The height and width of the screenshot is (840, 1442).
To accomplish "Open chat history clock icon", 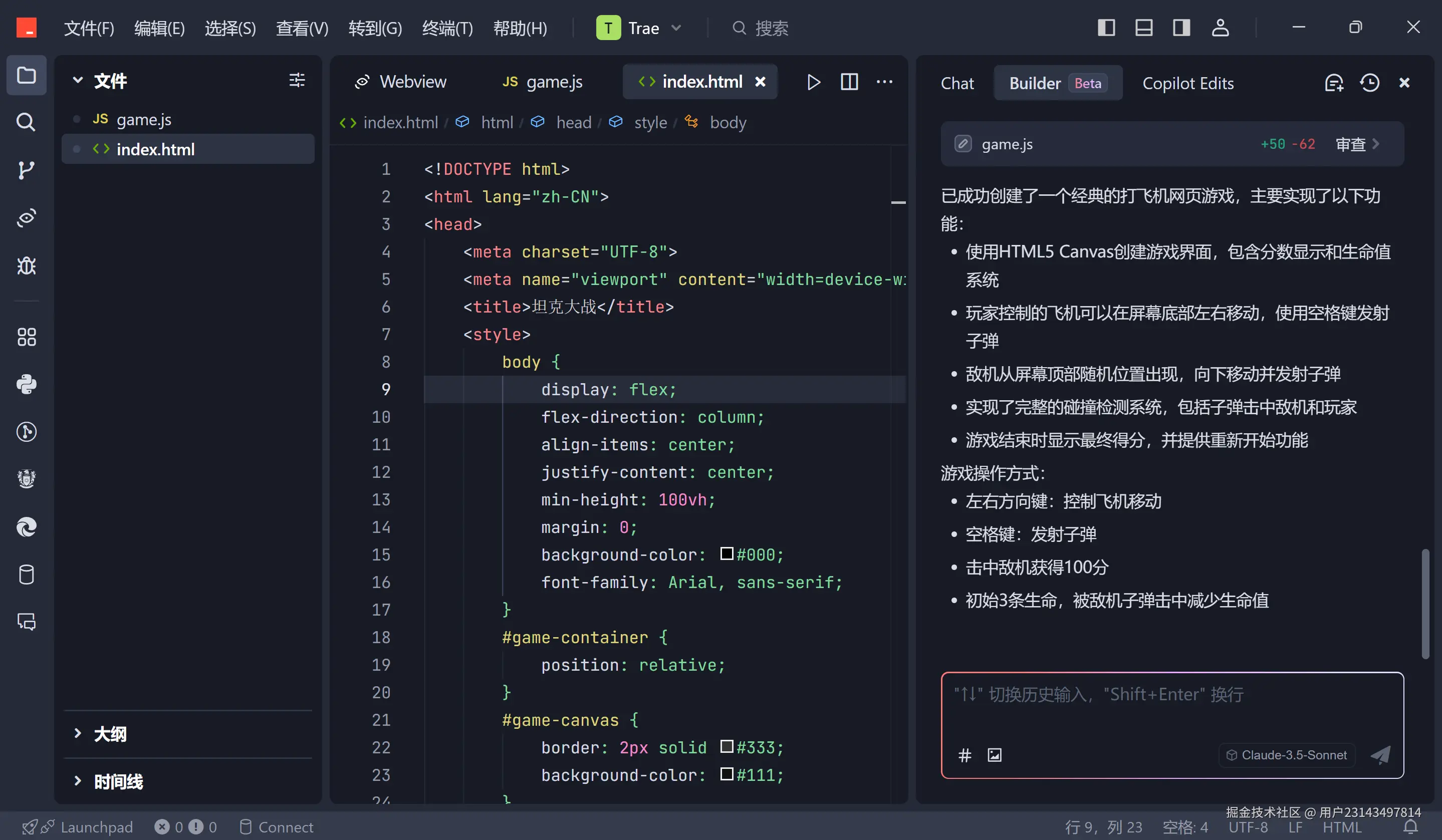I will 1369,83.
